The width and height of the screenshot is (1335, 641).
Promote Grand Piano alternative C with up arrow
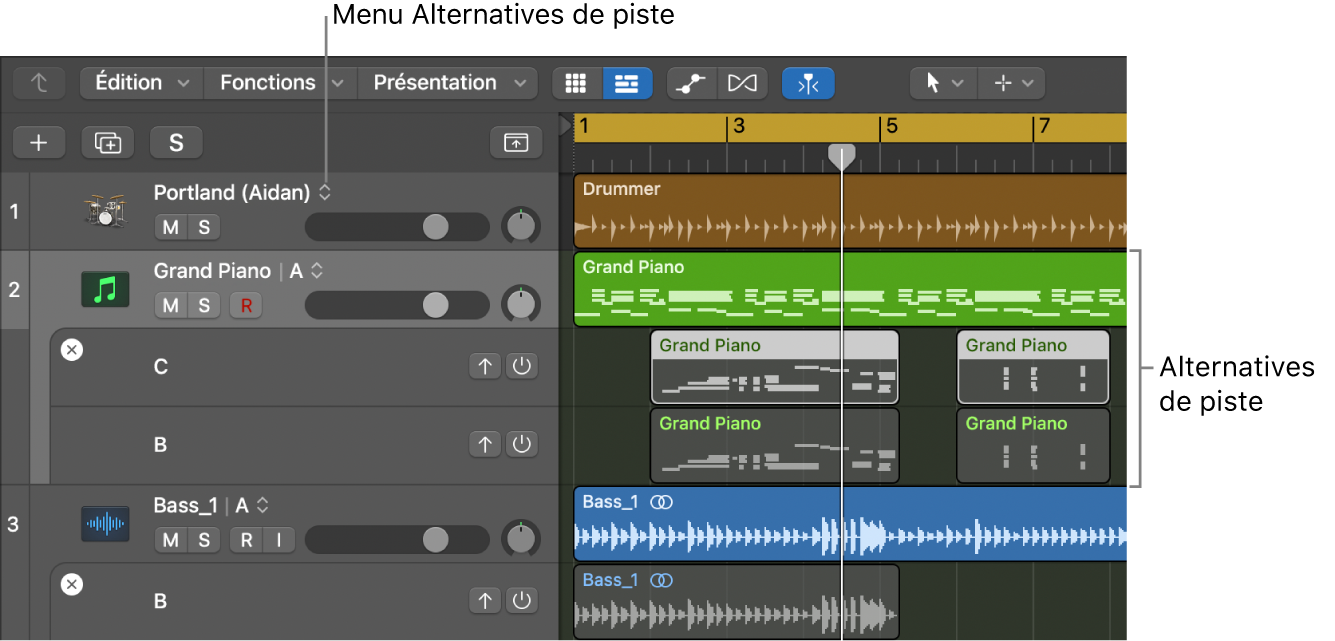point(486,366)
